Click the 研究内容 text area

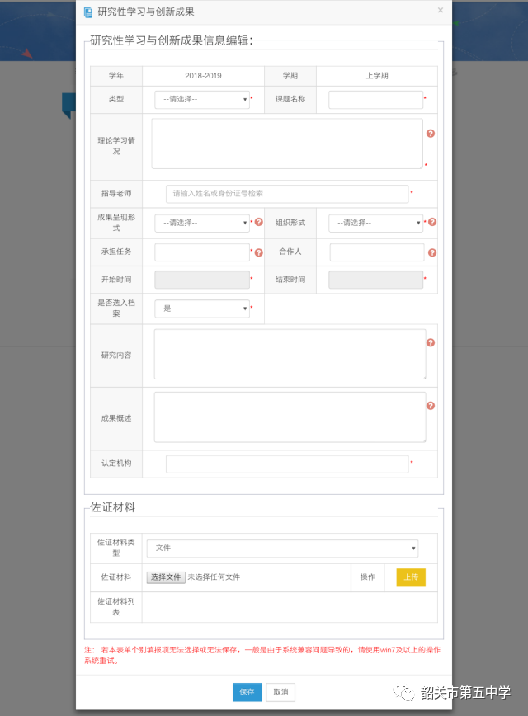point(290,354)
